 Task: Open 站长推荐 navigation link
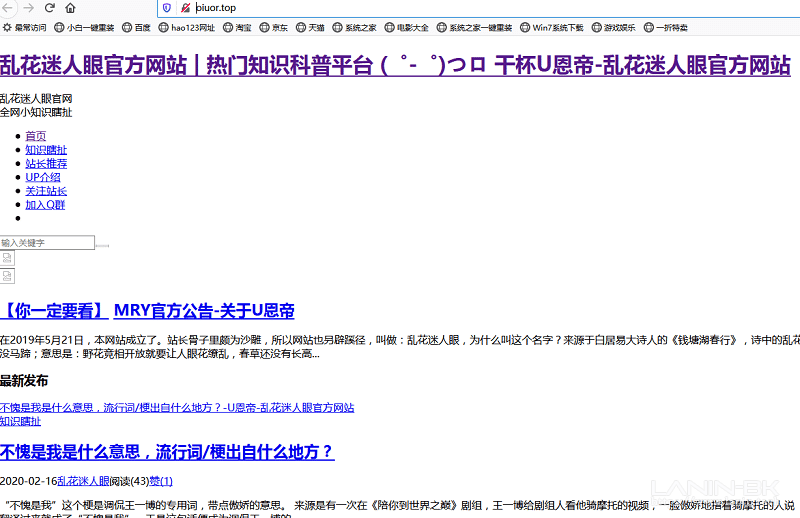tap(46, 163)
